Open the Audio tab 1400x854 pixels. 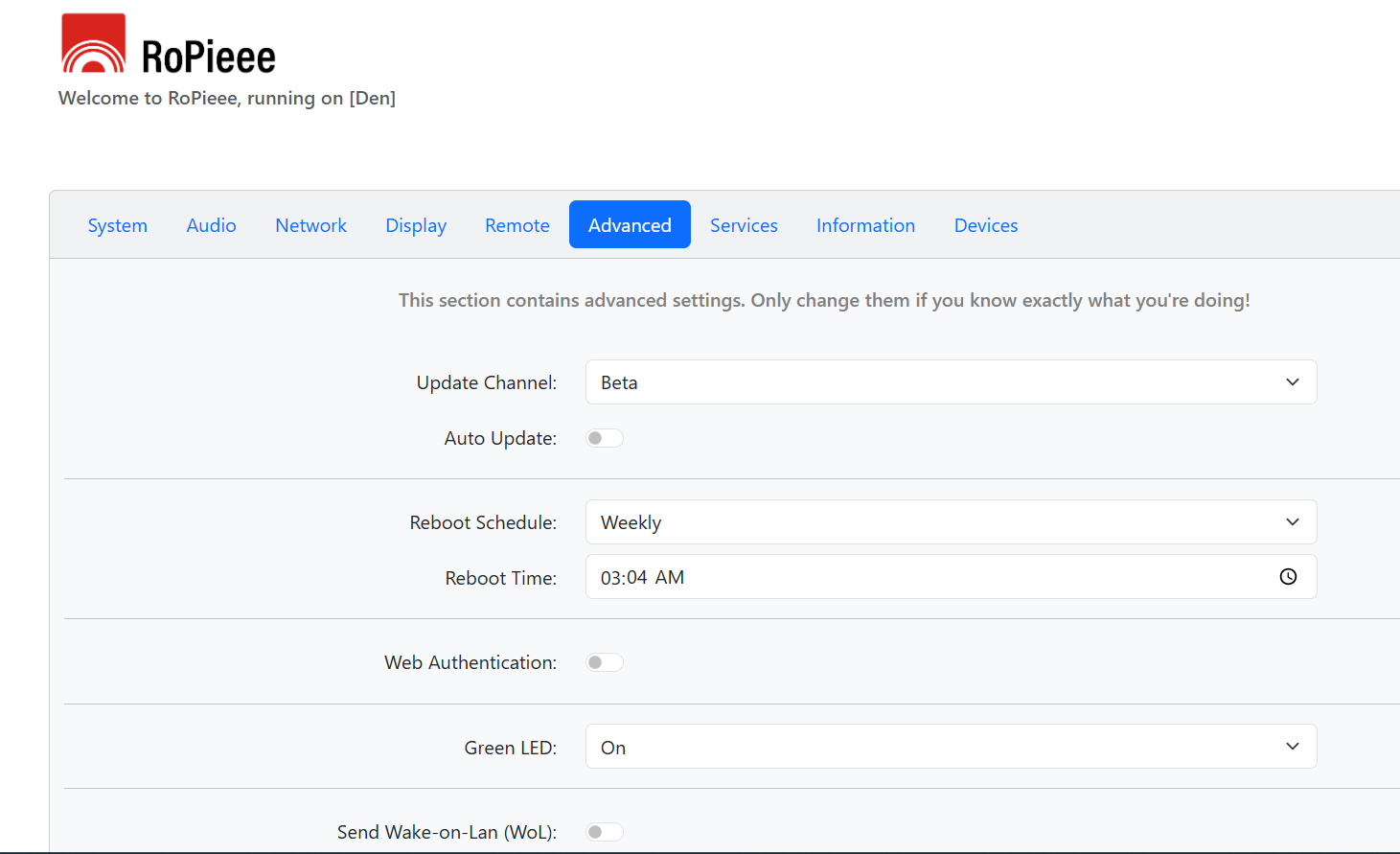click(x=212, y=225)
